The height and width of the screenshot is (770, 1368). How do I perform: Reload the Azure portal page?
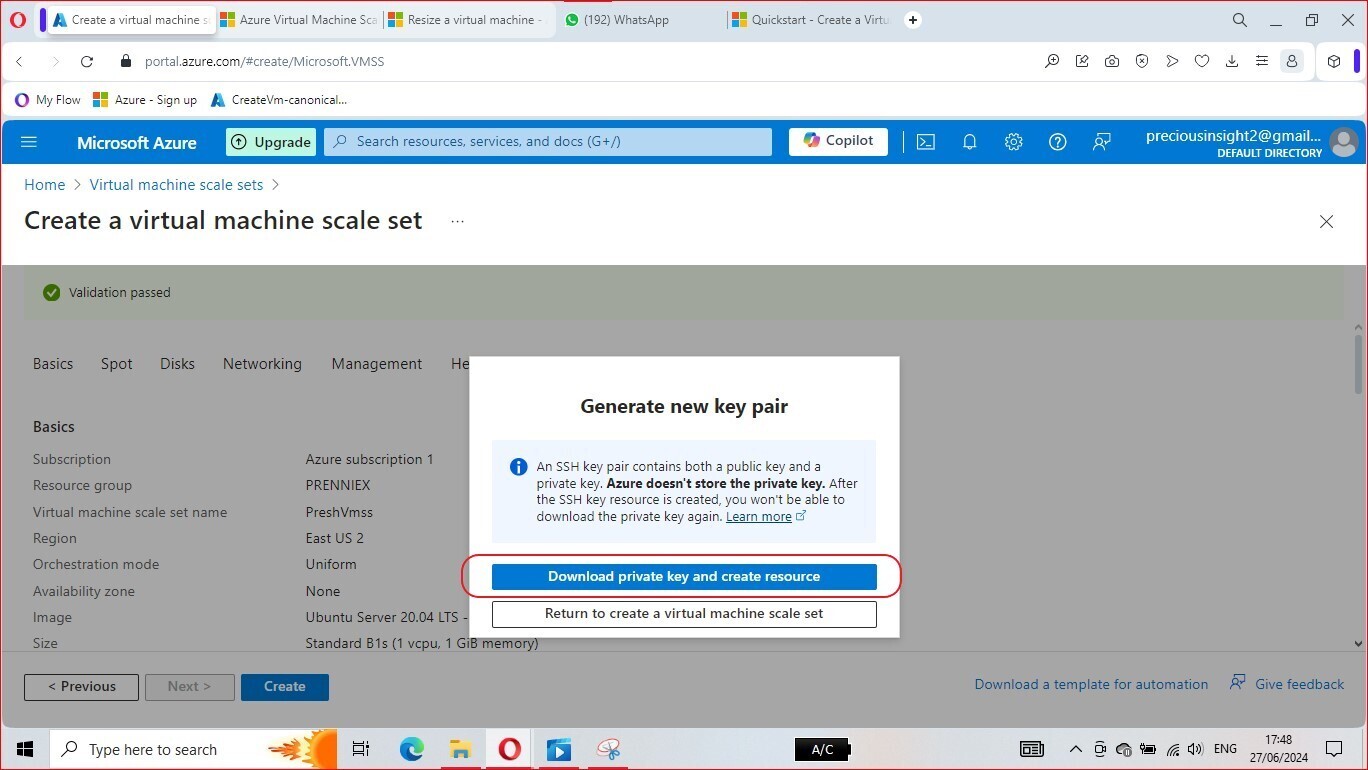87,61
